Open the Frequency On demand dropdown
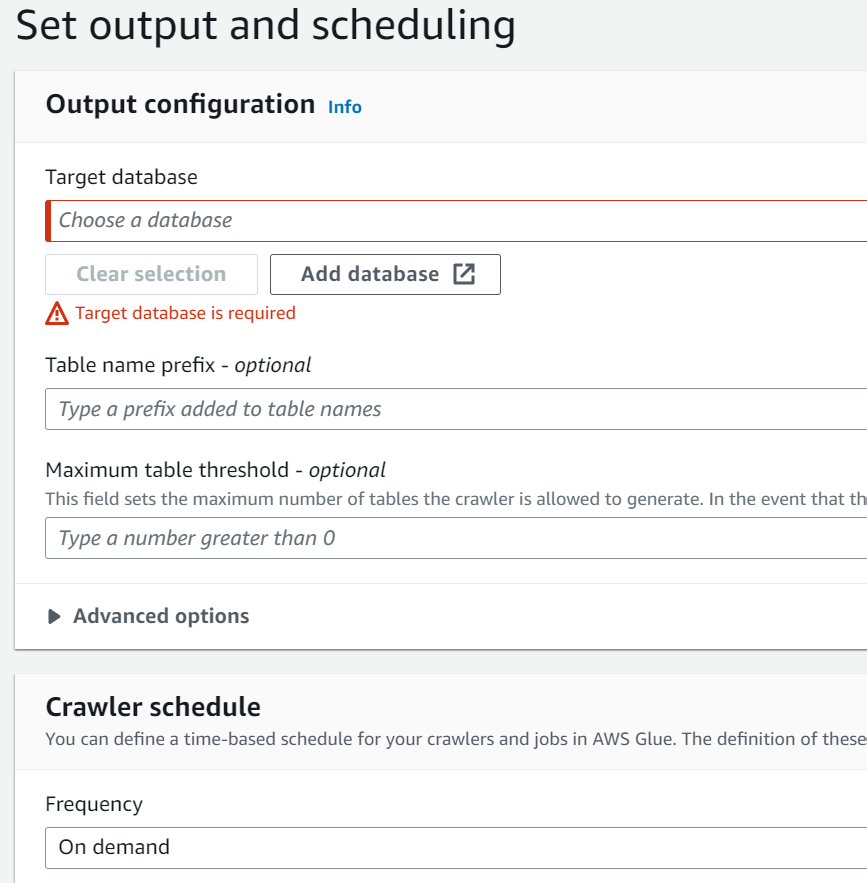Viewport: 867px width, 883px height. pyautogui.click(x=456, y=848)
